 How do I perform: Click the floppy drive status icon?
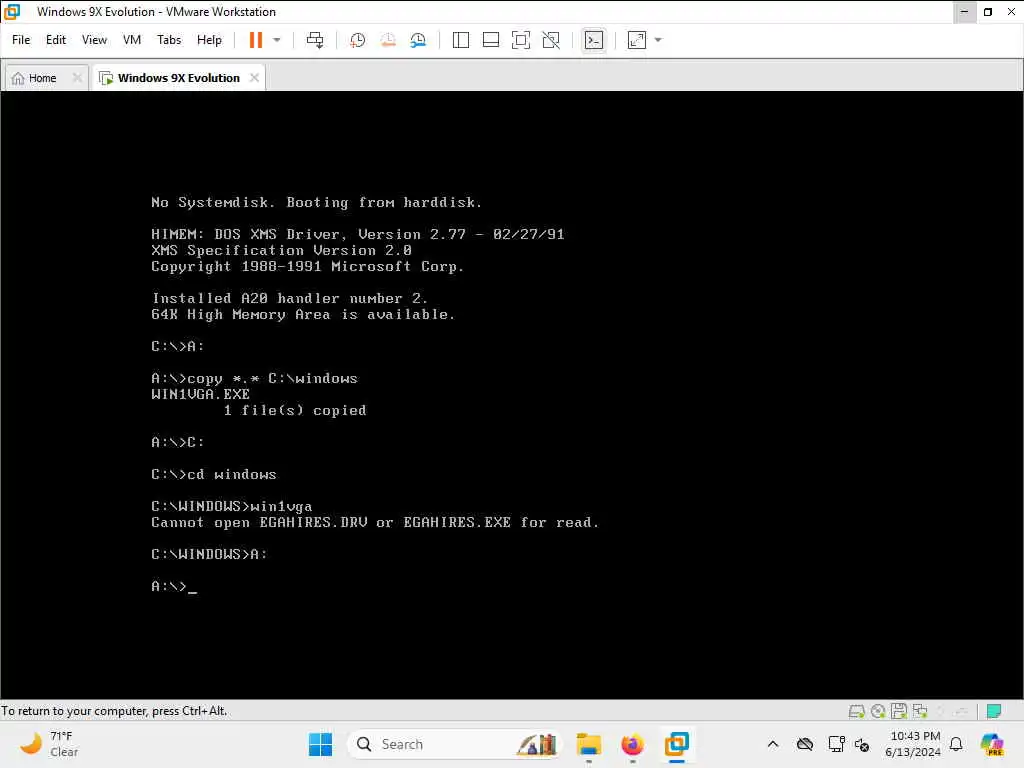pos(899,711)
